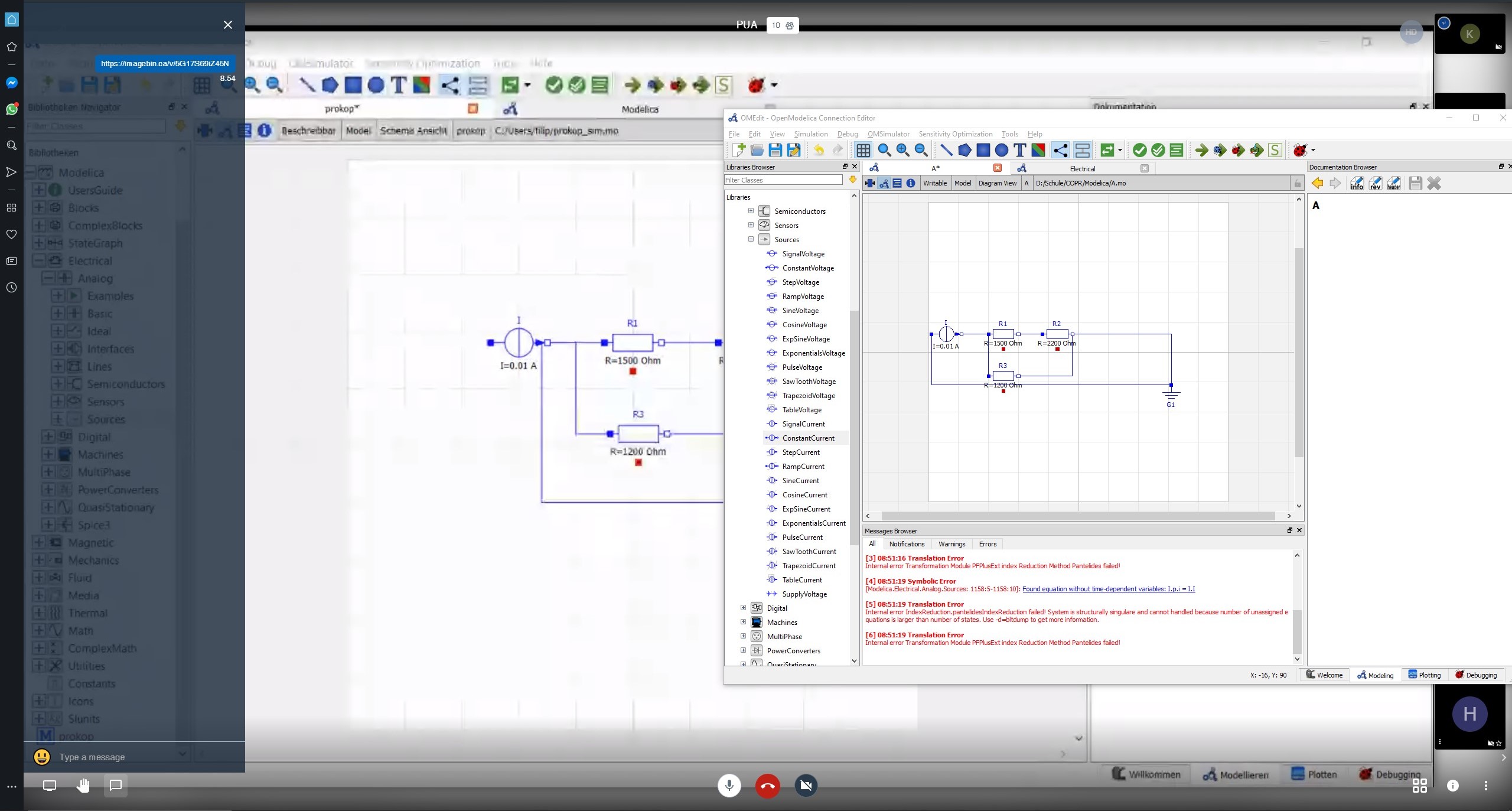Switch to Text View toggle button
1512x811 pixels.
click(x=897, y=183)
